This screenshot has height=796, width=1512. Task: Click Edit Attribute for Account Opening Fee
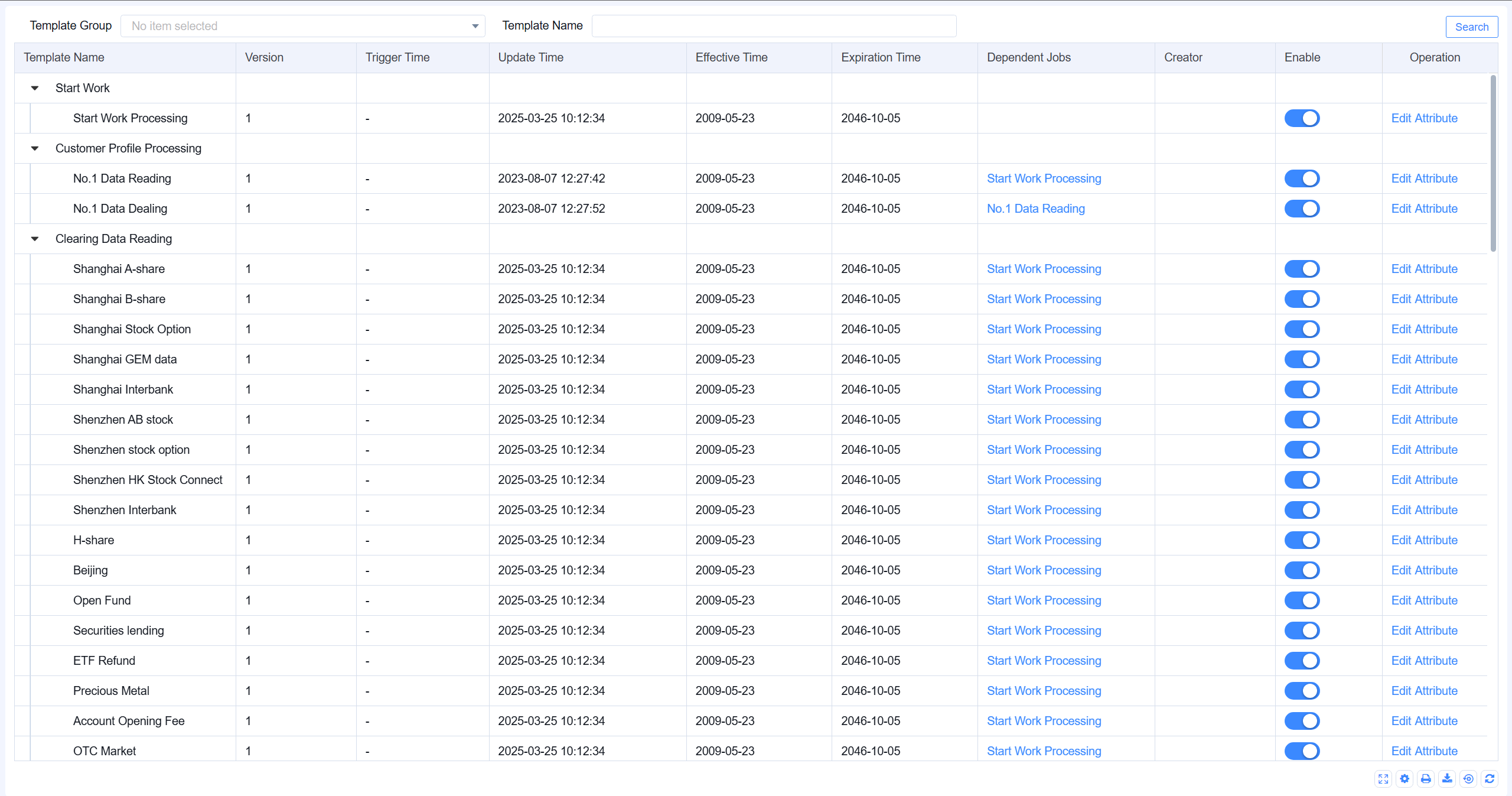1424,721
